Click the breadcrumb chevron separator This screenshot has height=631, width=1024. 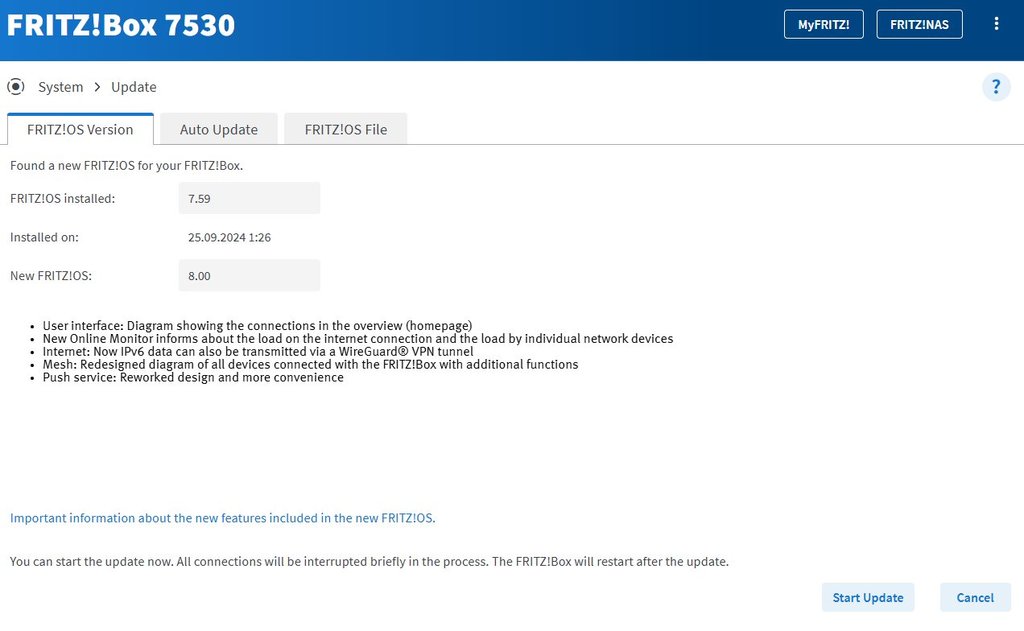97,87
